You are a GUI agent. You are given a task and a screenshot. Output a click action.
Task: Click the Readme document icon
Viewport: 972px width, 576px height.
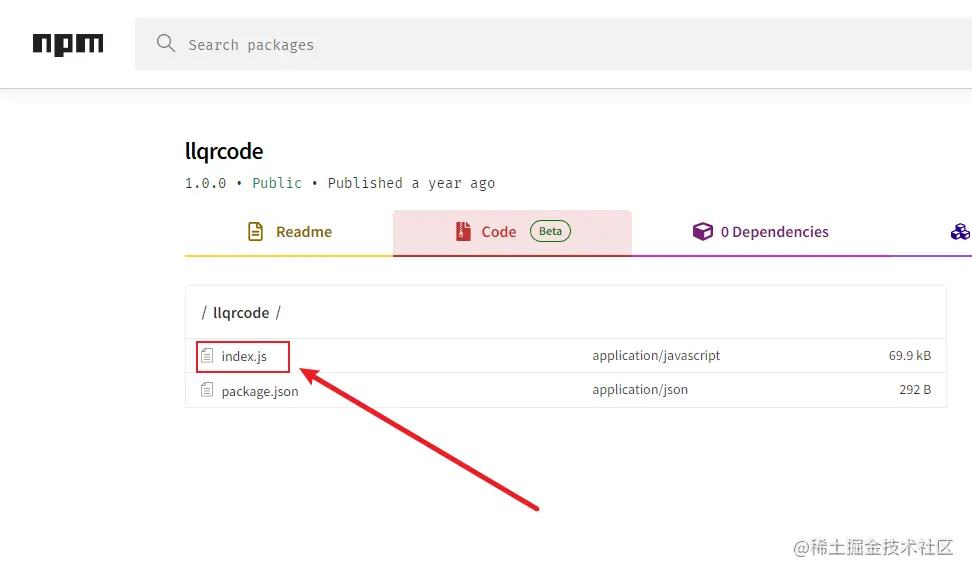pyautogui.click(x=255, y=231)
